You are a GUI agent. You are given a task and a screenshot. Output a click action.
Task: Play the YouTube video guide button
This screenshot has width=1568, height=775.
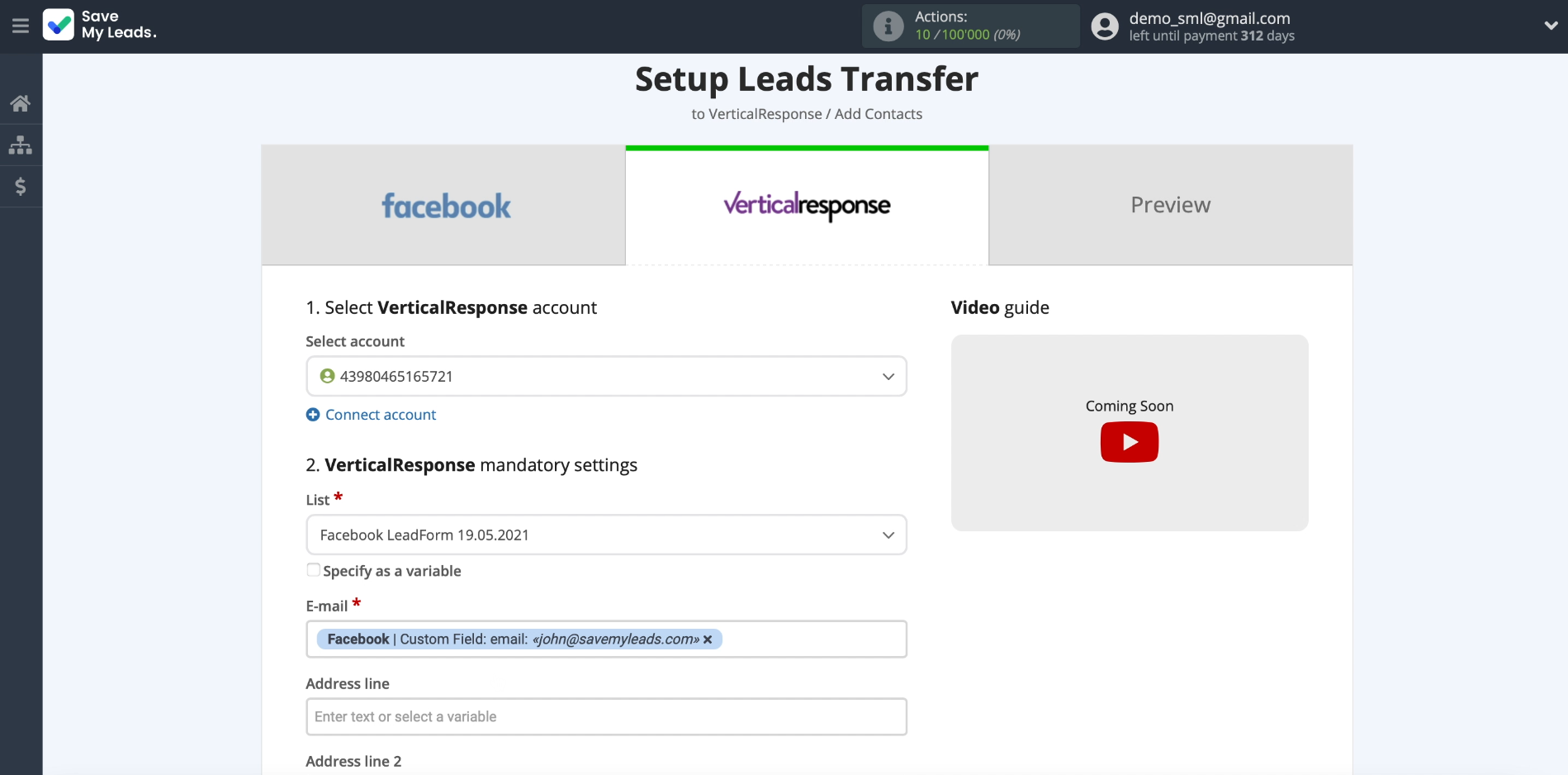1130,442
